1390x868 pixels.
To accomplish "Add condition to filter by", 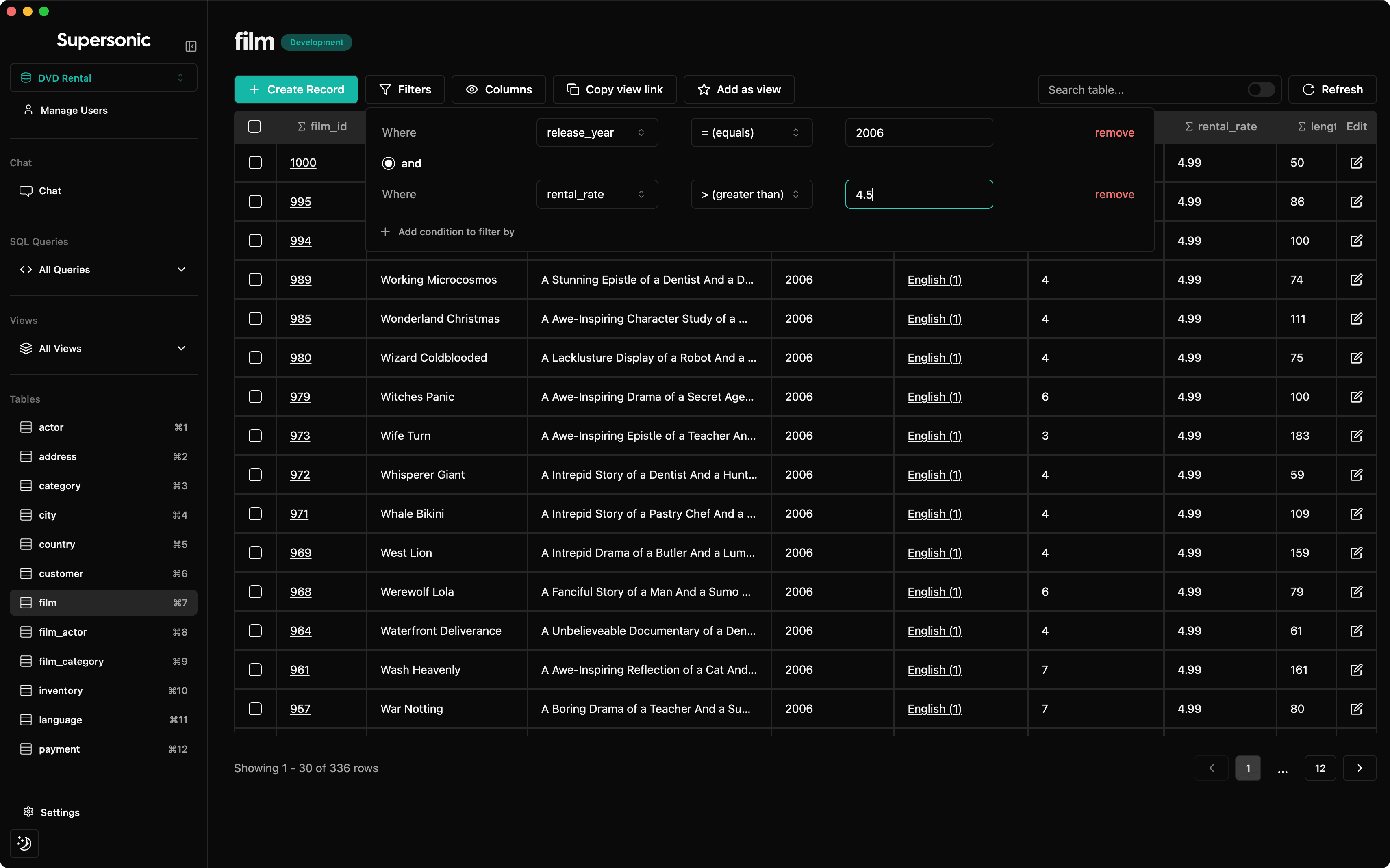I will tap(447, 232).
